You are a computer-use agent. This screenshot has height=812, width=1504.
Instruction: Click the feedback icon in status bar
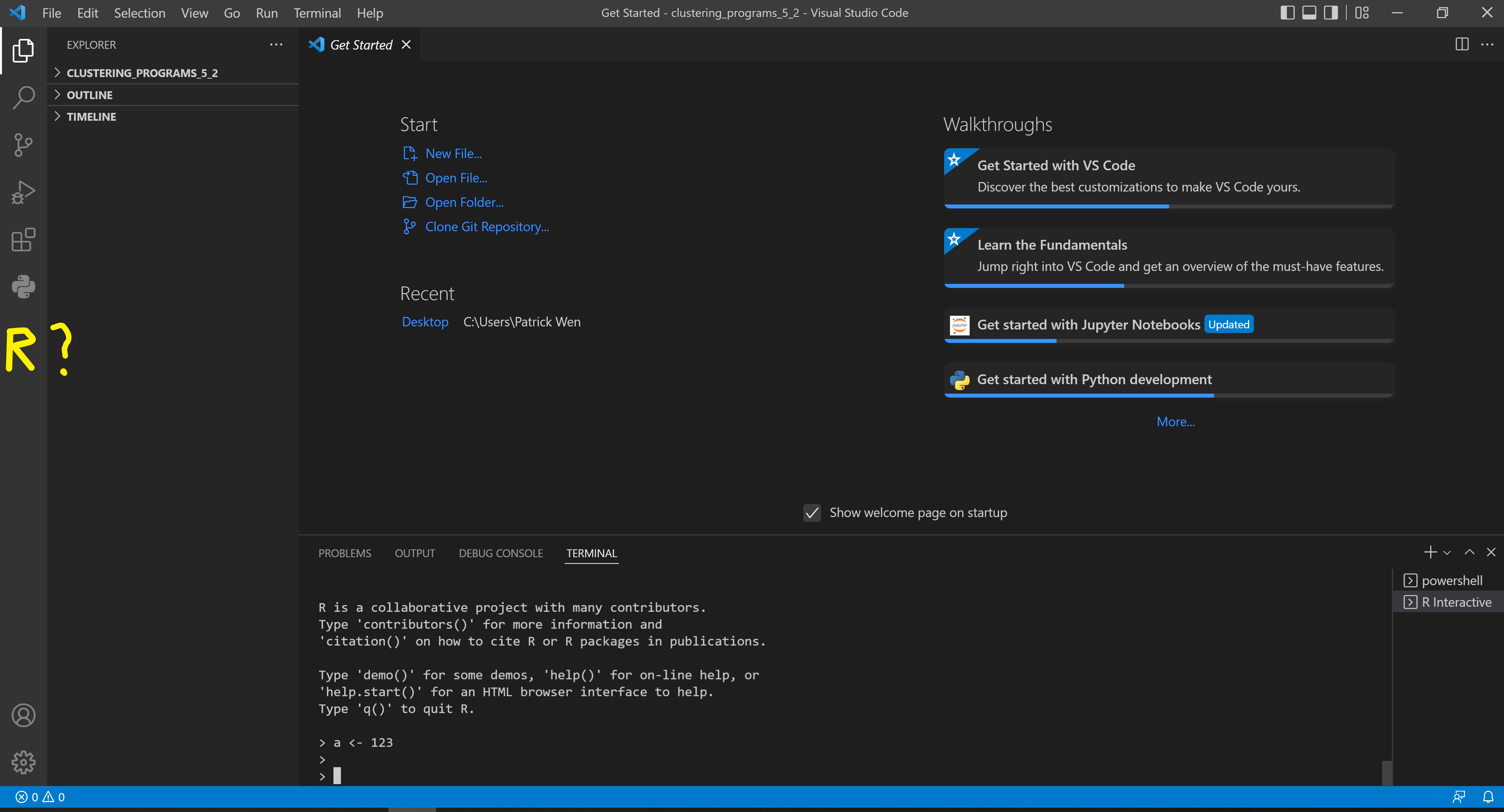point(1458,797)
